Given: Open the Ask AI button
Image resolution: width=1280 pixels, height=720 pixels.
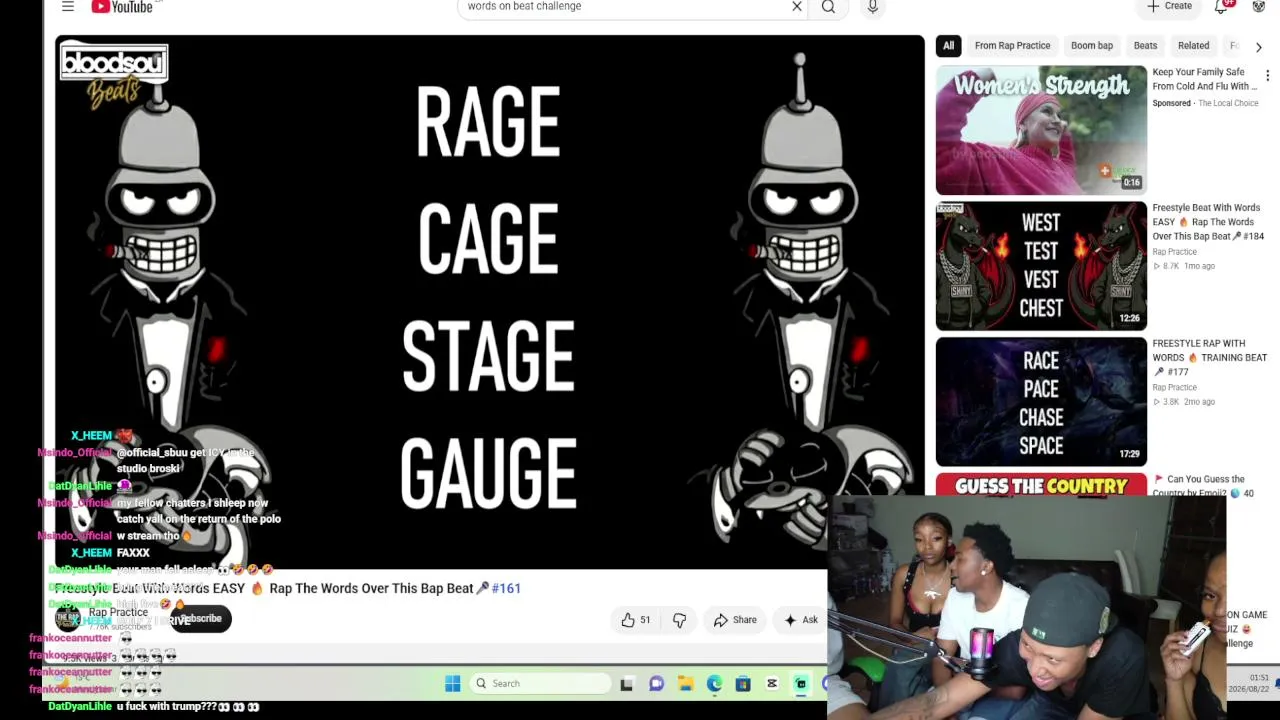Looking at the screenshot, I should (x=801, y=620).
